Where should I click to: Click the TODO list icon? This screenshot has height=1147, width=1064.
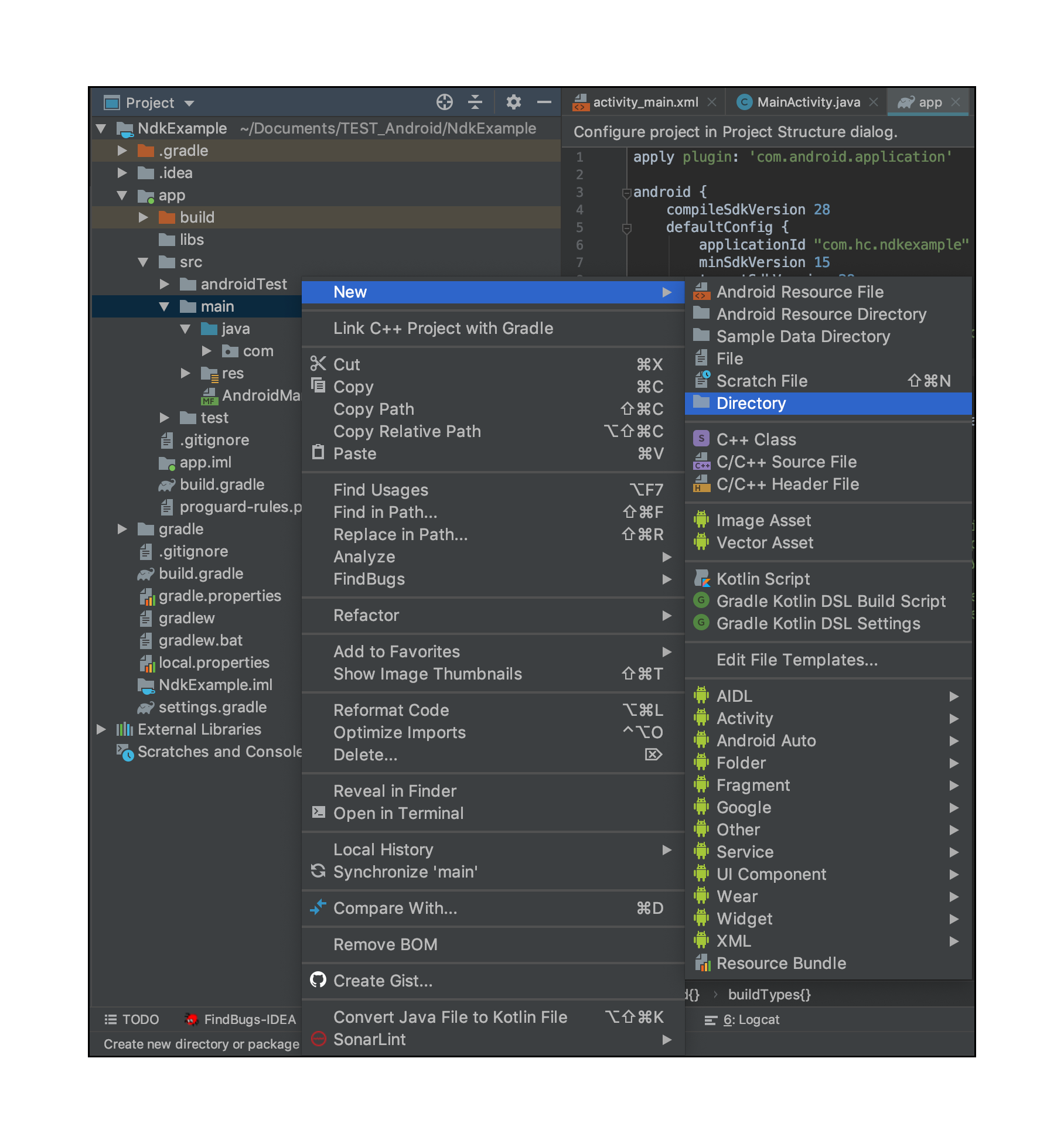(x=110, y=1019)
